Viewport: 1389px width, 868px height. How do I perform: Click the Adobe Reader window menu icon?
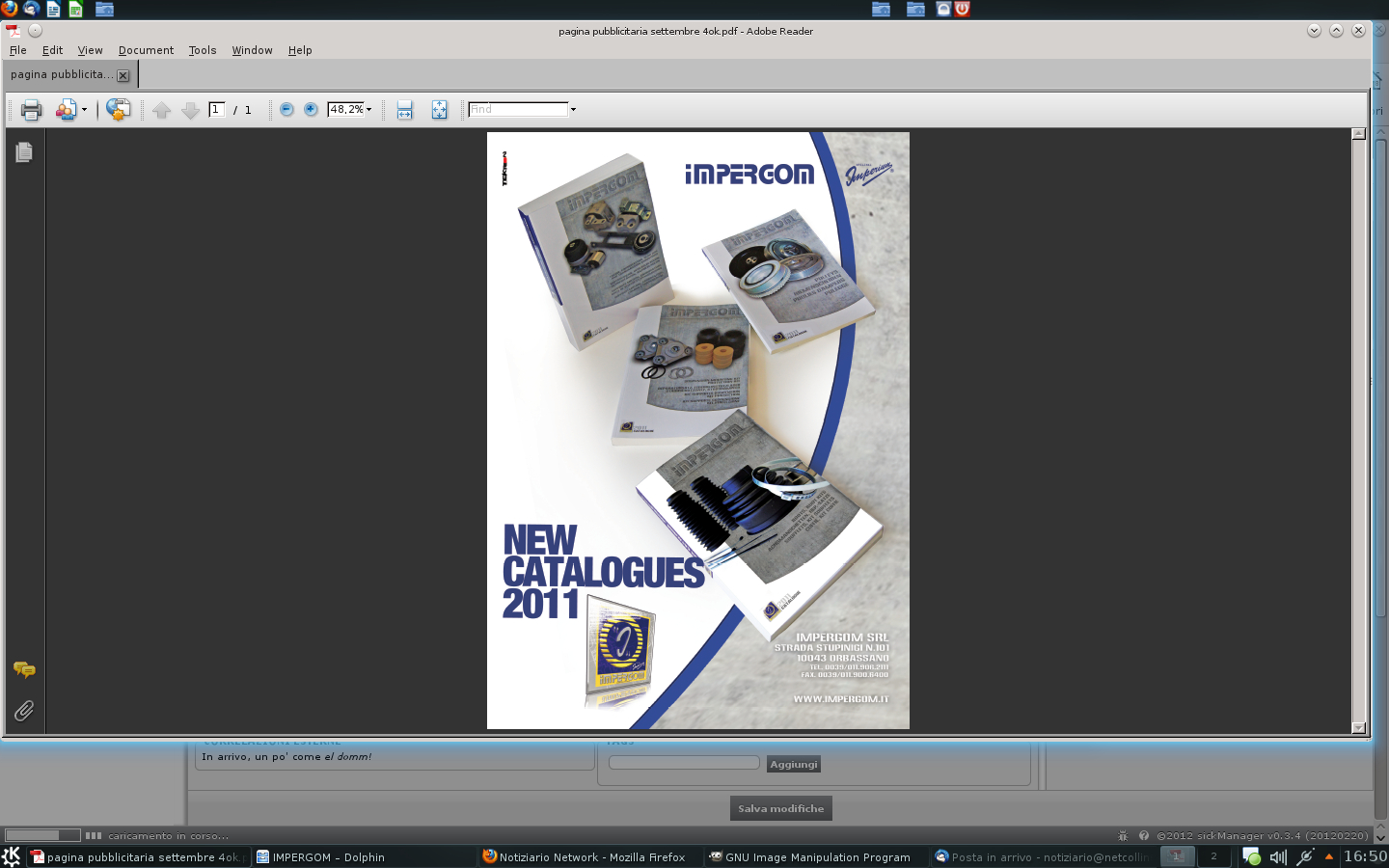pos(13,31)
